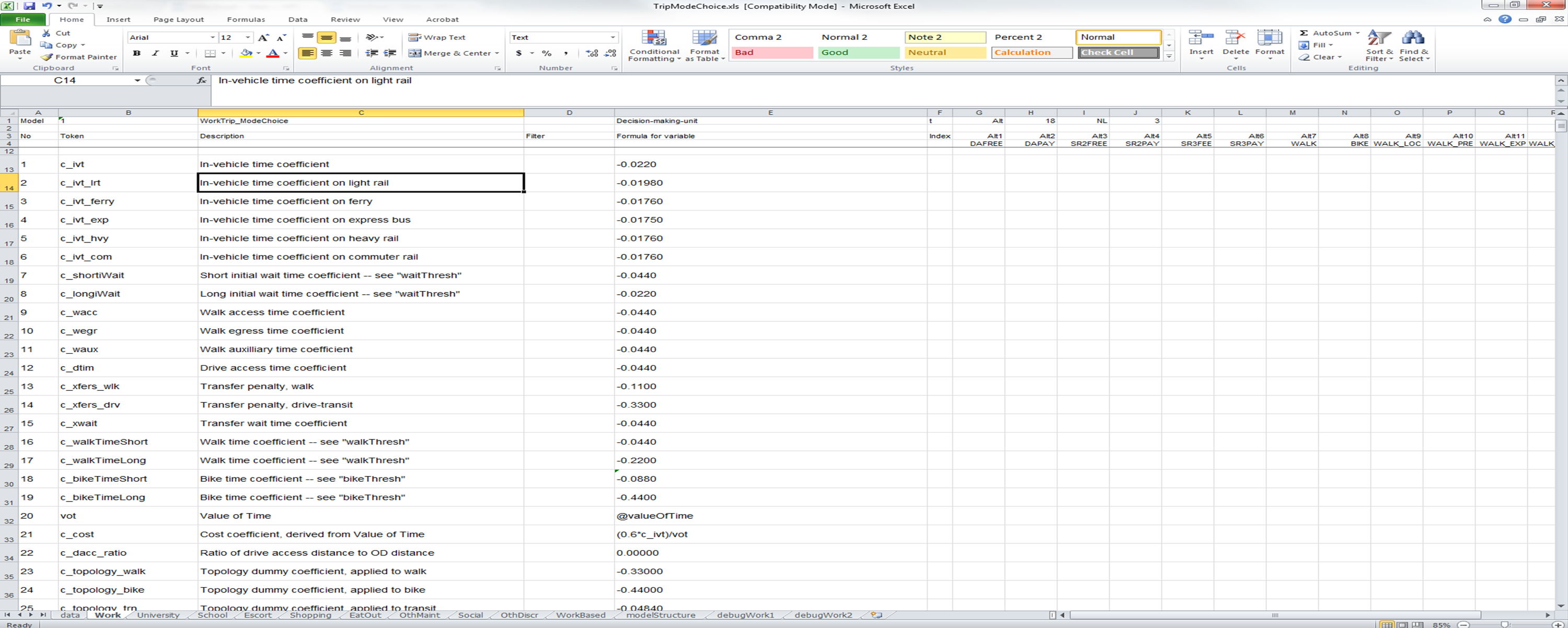The width and height of the screenshot is (1568, 628).
Task: Click the Increase Decimal icon
Action: pos(591,53)
